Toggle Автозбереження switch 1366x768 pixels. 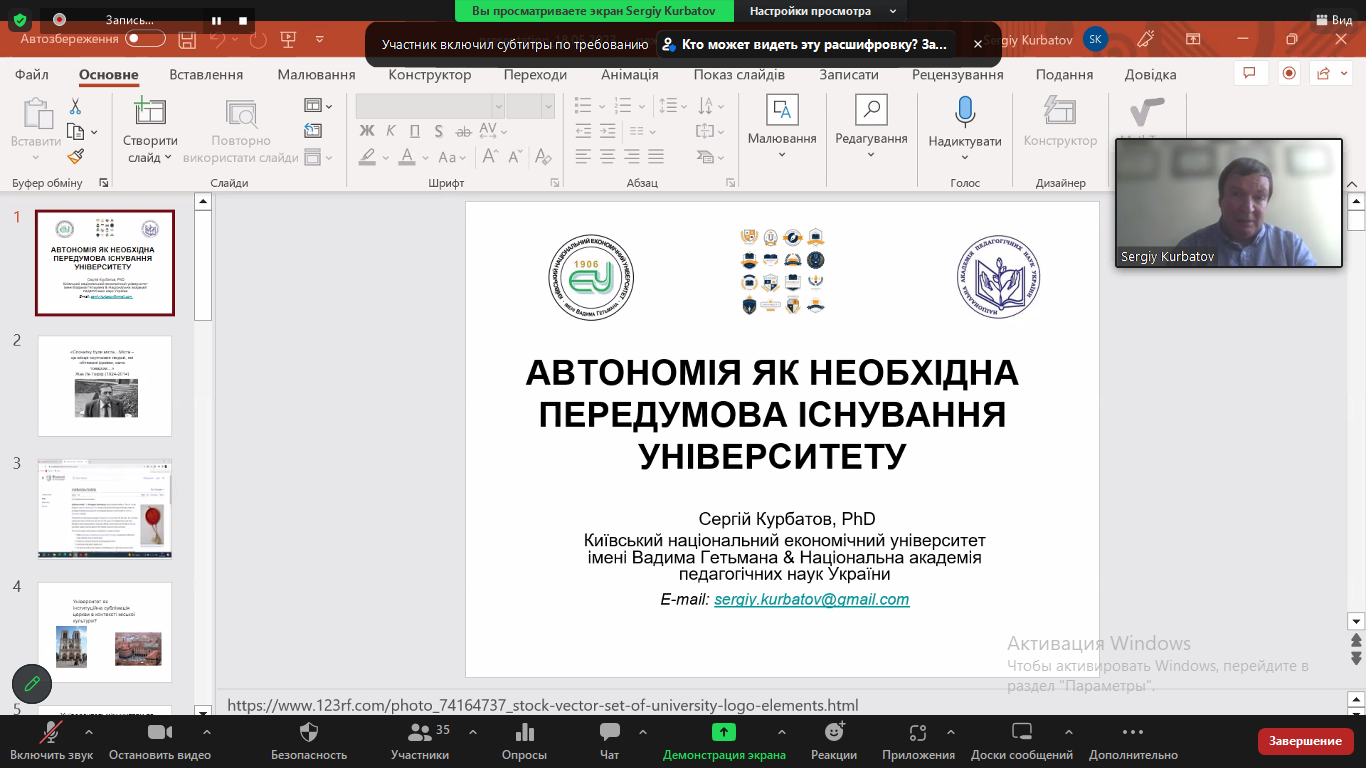click(x=145, y=39)
